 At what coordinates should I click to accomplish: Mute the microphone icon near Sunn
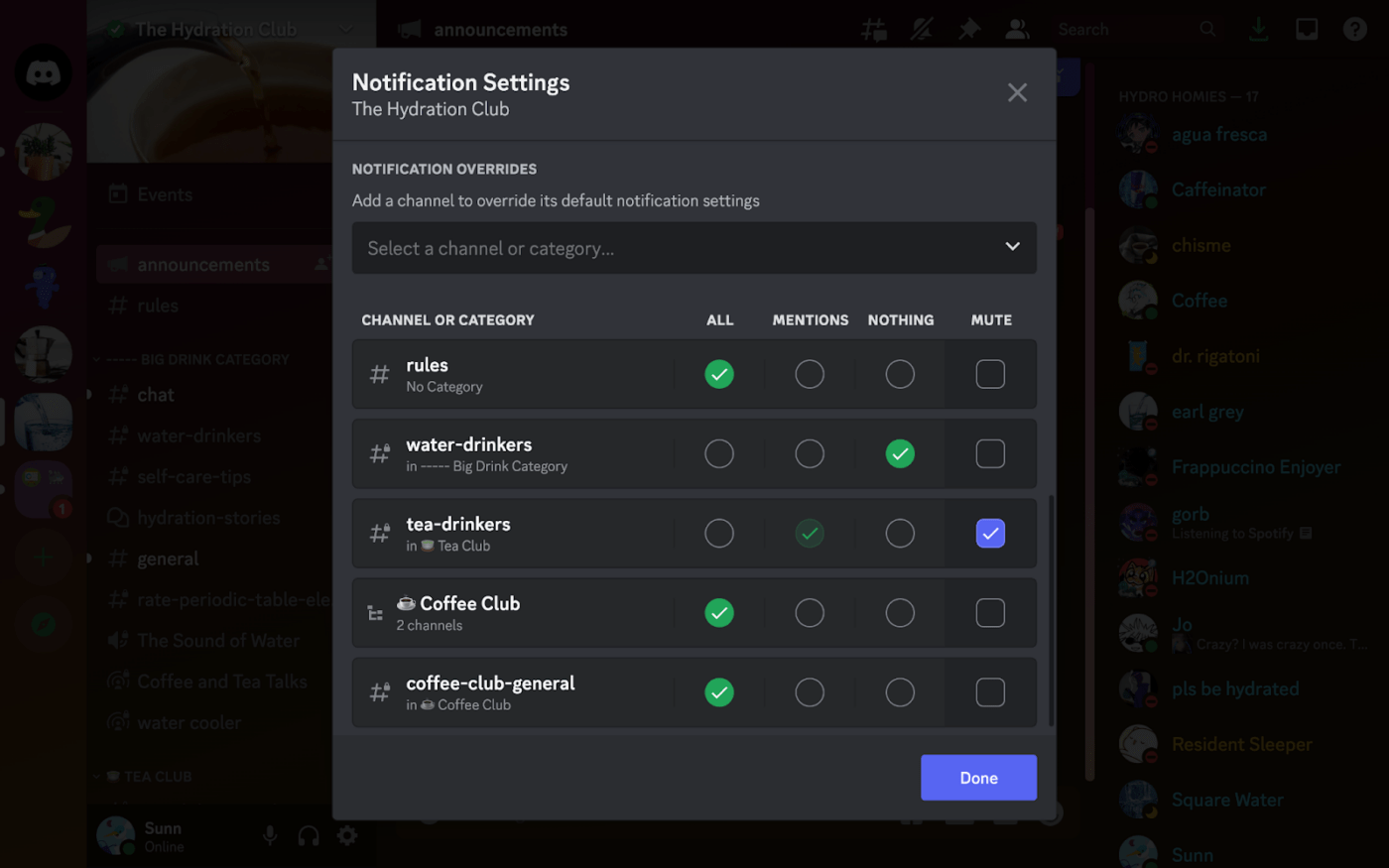click(270, 835)
